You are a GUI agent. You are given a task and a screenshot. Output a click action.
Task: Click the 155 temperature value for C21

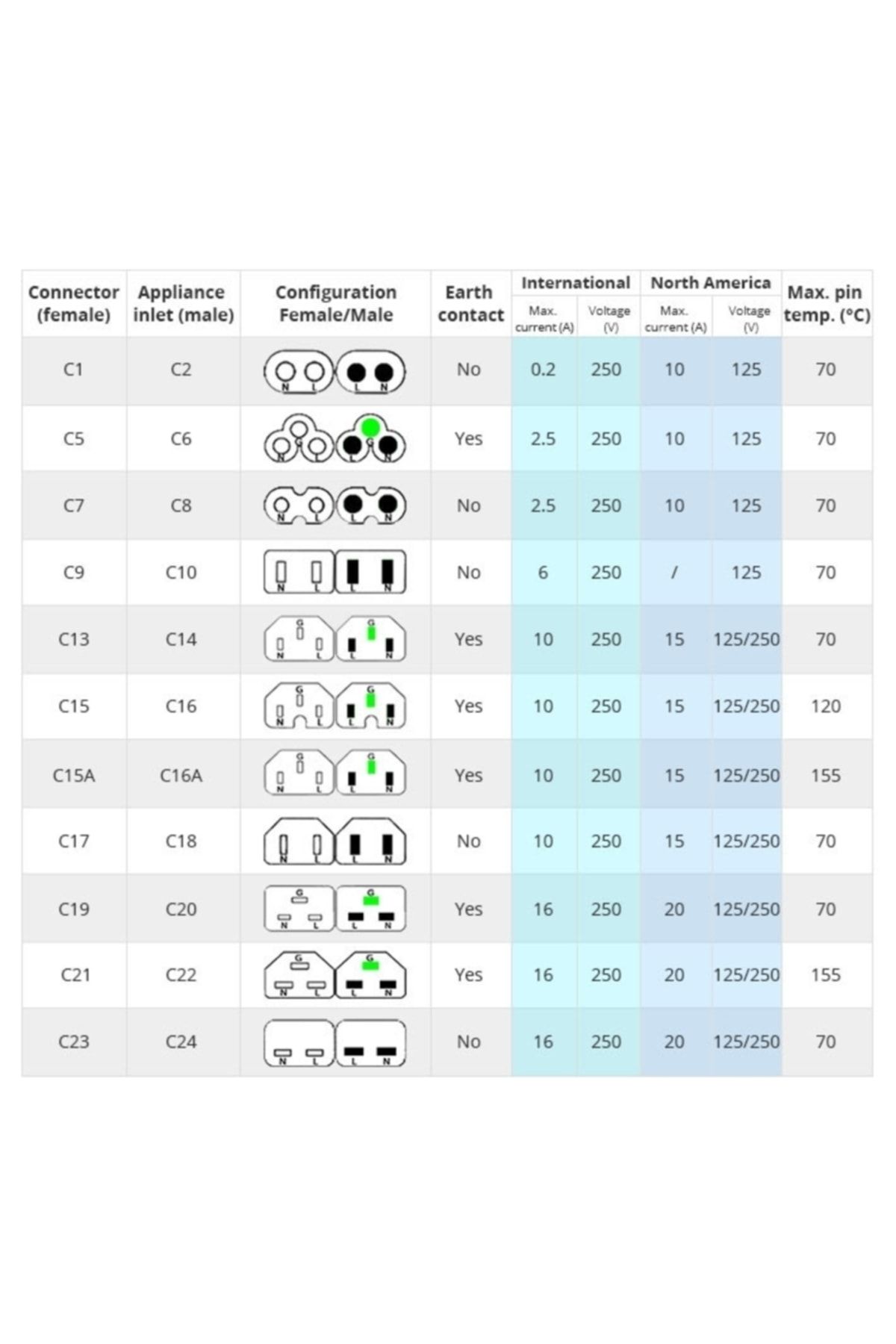(826, 974)
